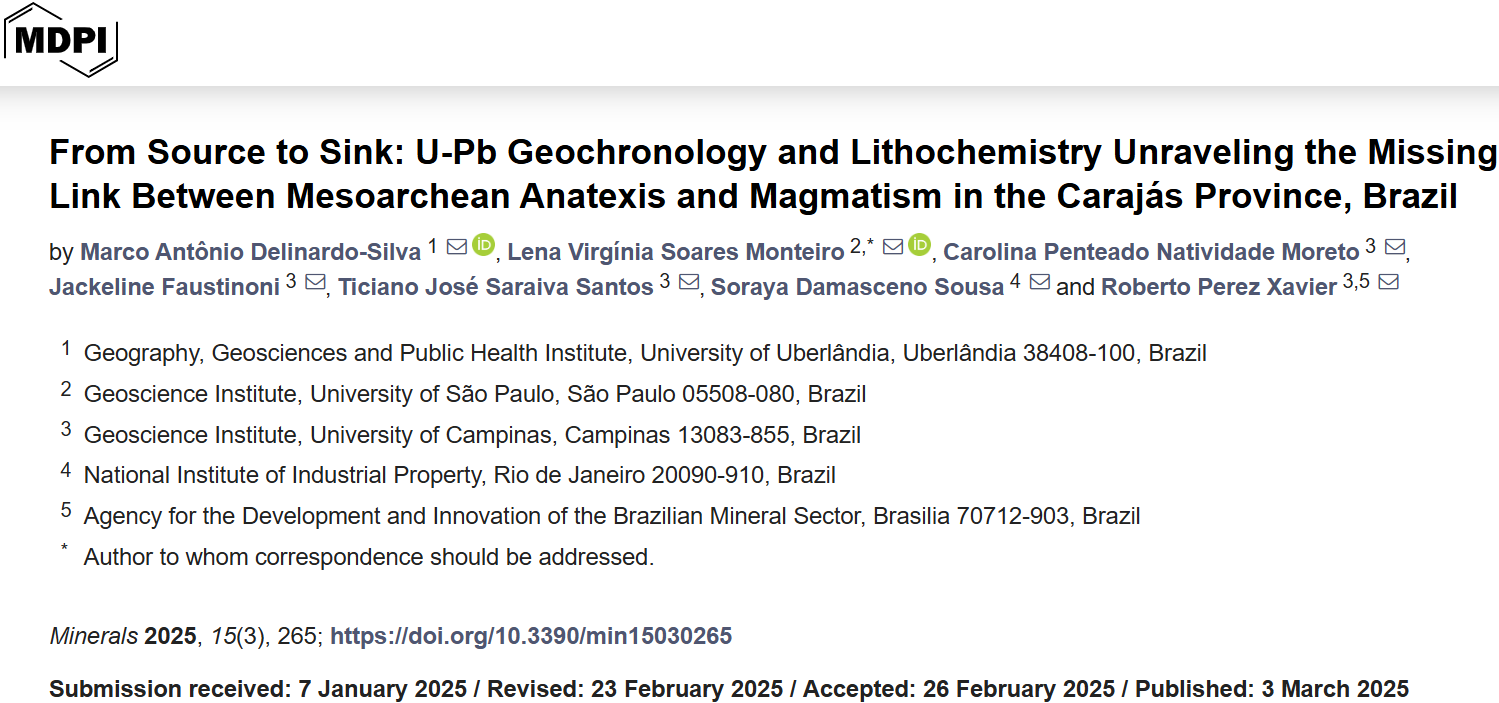Open author link Marco Antônio Delinardo-Silva
The image size is (1499, 703).
point(250,251)
